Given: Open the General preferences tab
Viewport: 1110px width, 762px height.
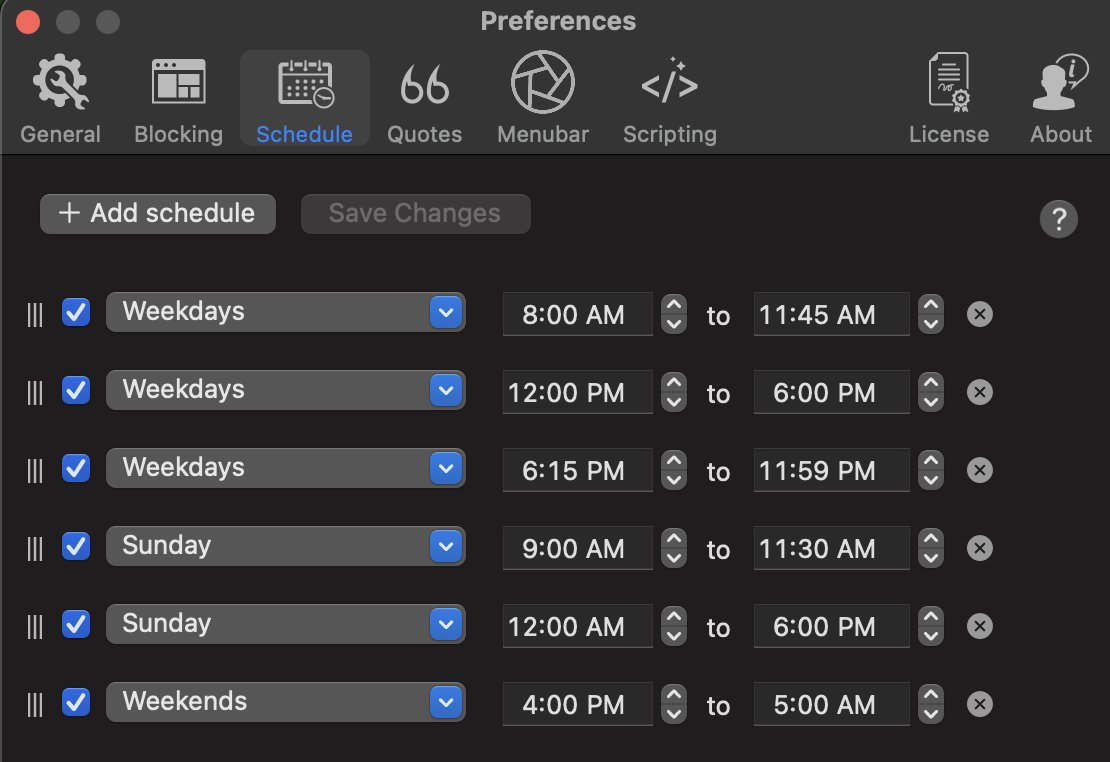Looking at the screenshot, I should [x=60, y=99].
